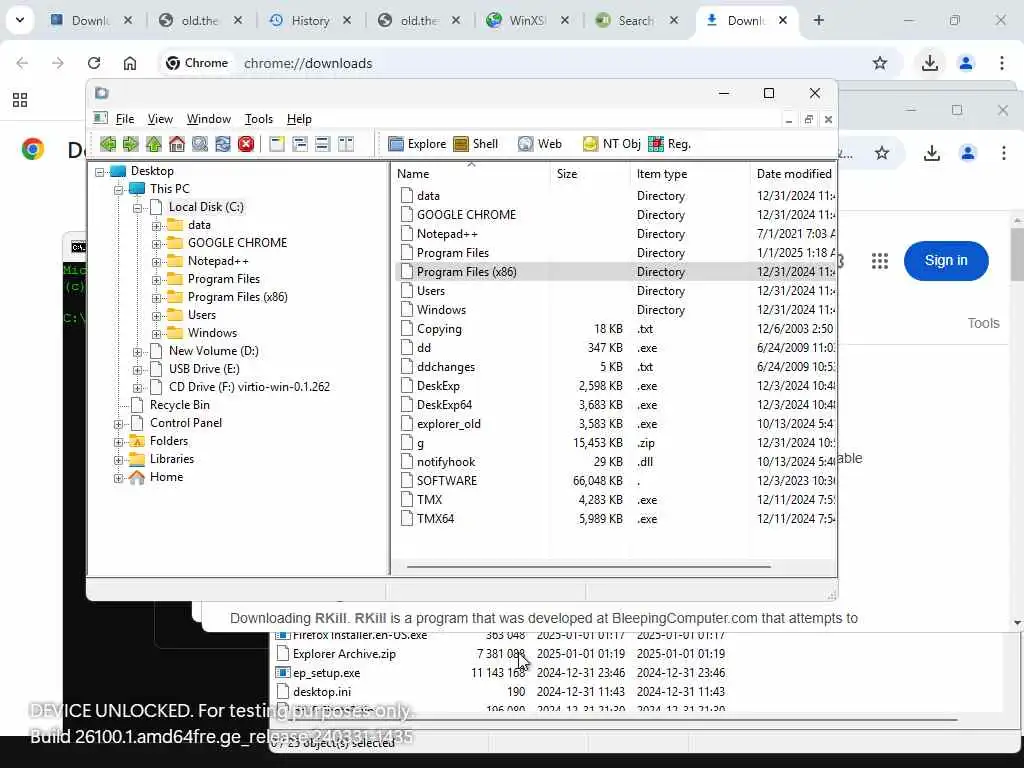This screenshot has width=1024, height=768.
Task: Click the new tab plus button
Action: click(818, 20)
